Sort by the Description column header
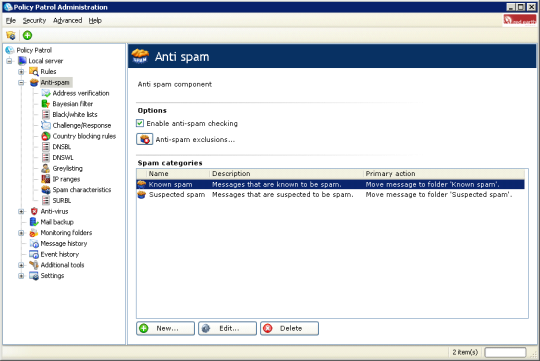Screen dimensions: 540x361 tap(286, 174)
